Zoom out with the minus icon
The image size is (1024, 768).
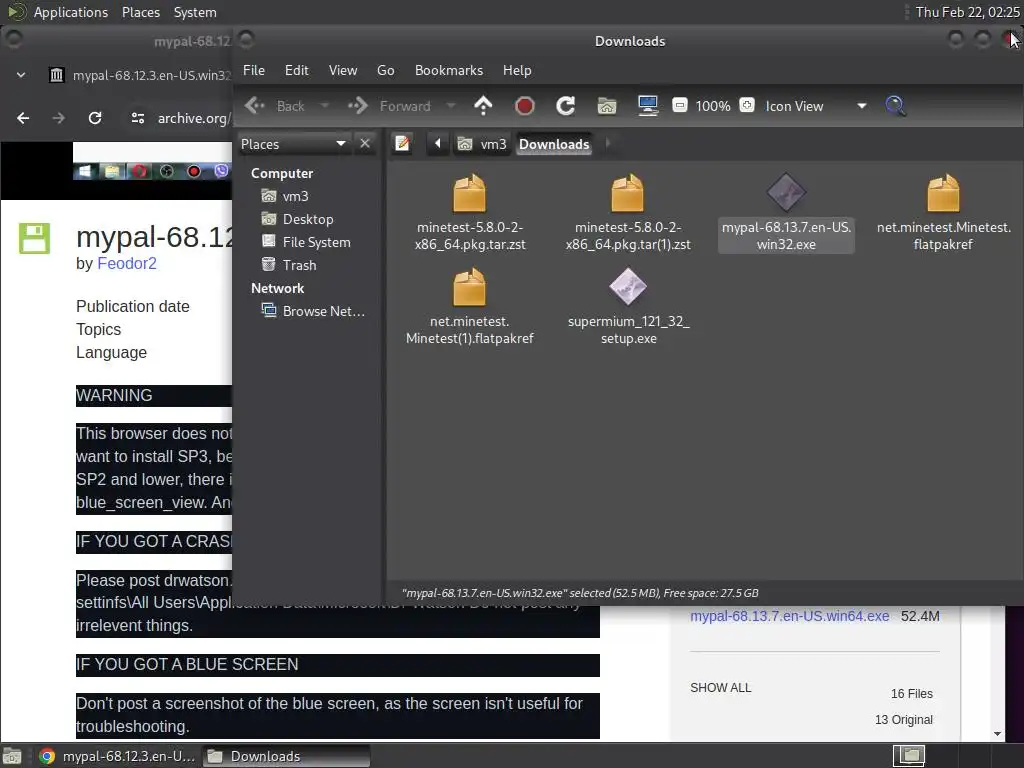[680, 105]
